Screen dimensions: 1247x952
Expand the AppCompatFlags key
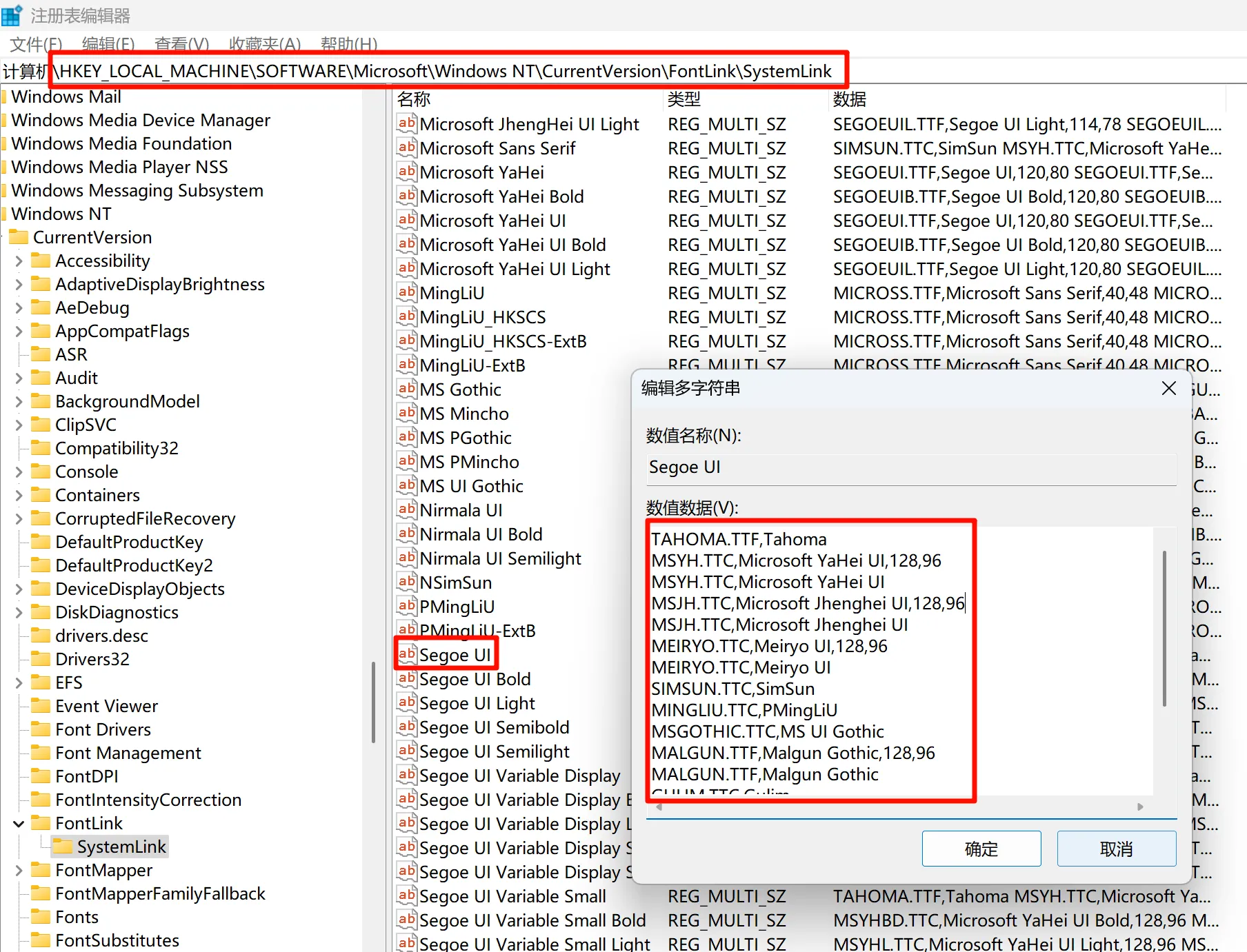coord(19,332)
